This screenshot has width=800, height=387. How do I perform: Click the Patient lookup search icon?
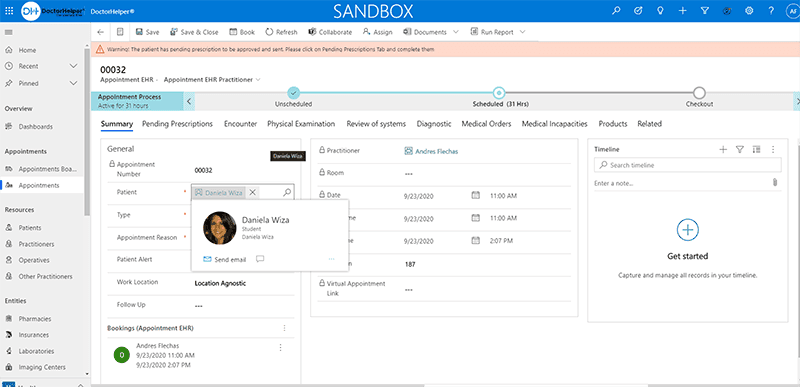(x=287, y=192)
